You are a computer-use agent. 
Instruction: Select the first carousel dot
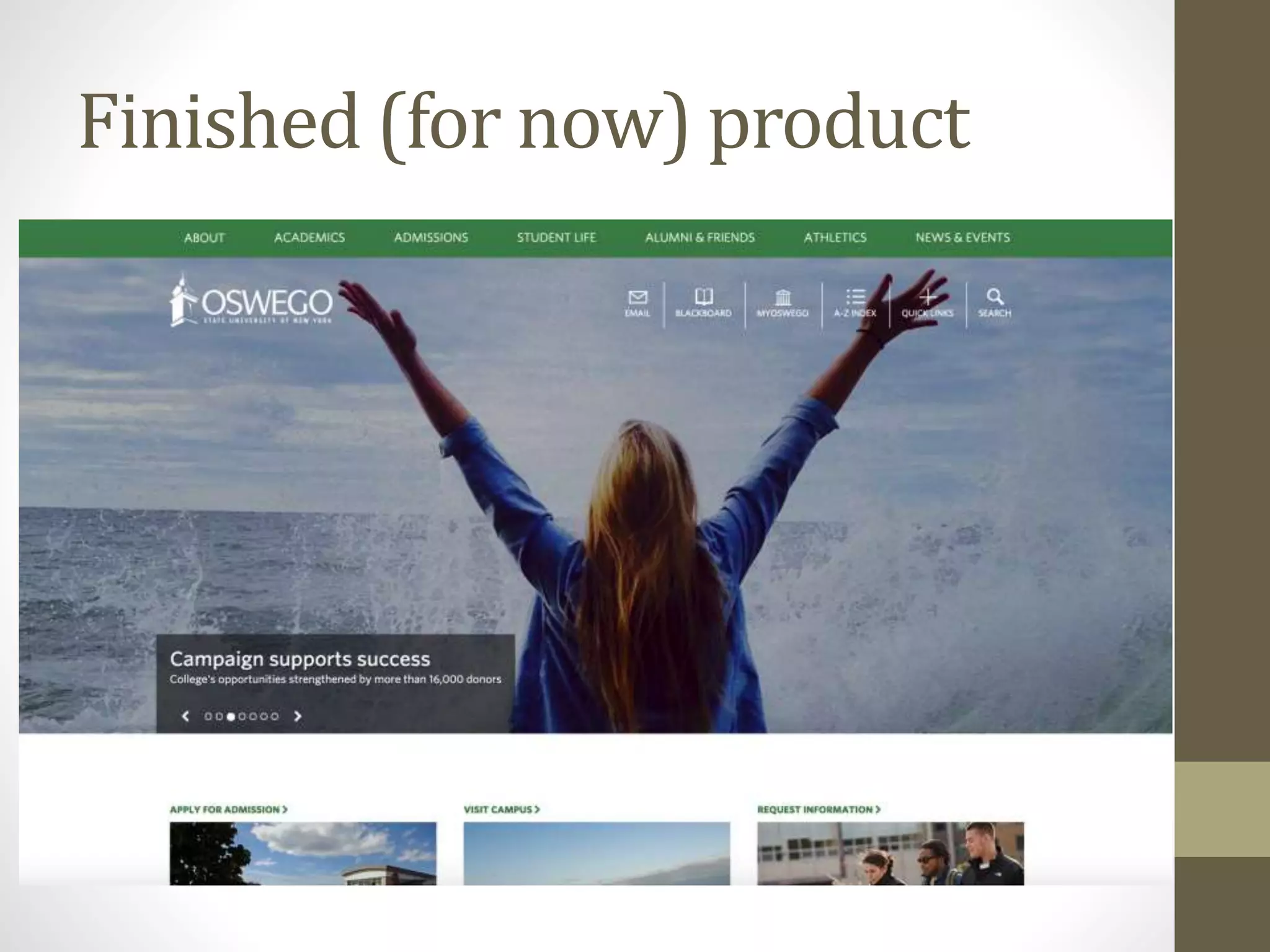(x=208, y=716)
